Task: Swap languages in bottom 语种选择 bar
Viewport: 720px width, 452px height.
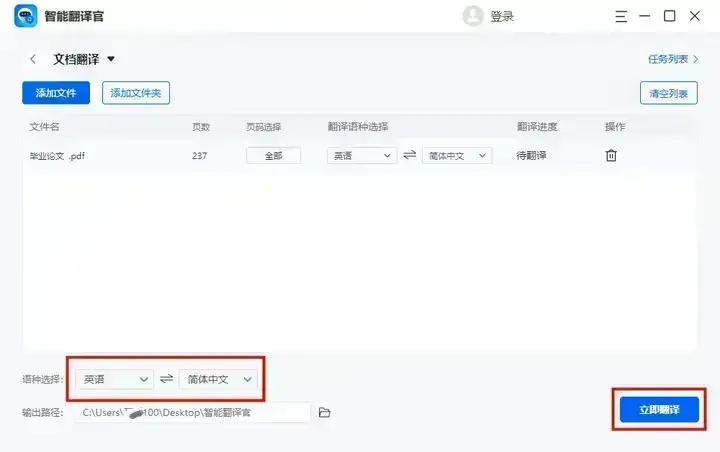Action: click(166, 380)
